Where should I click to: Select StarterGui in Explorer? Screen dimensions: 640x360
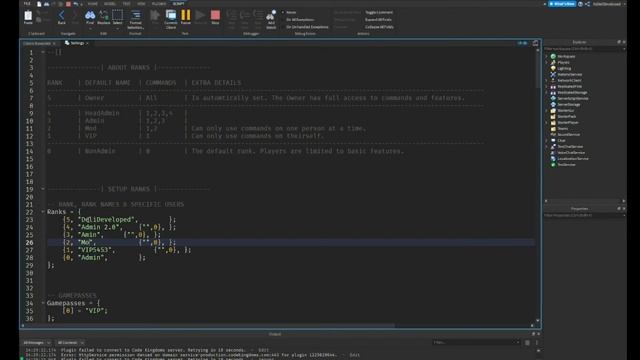[565, 111]
